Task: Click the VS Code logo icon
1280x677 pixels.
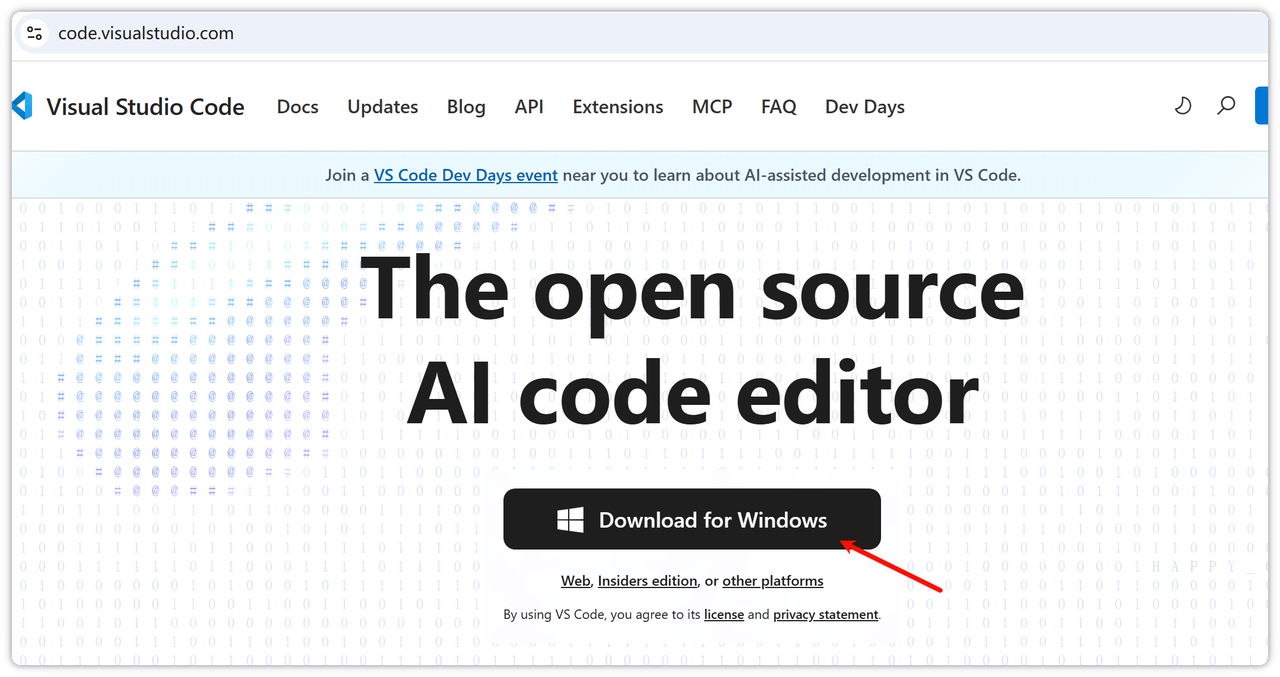Action: 22,106
